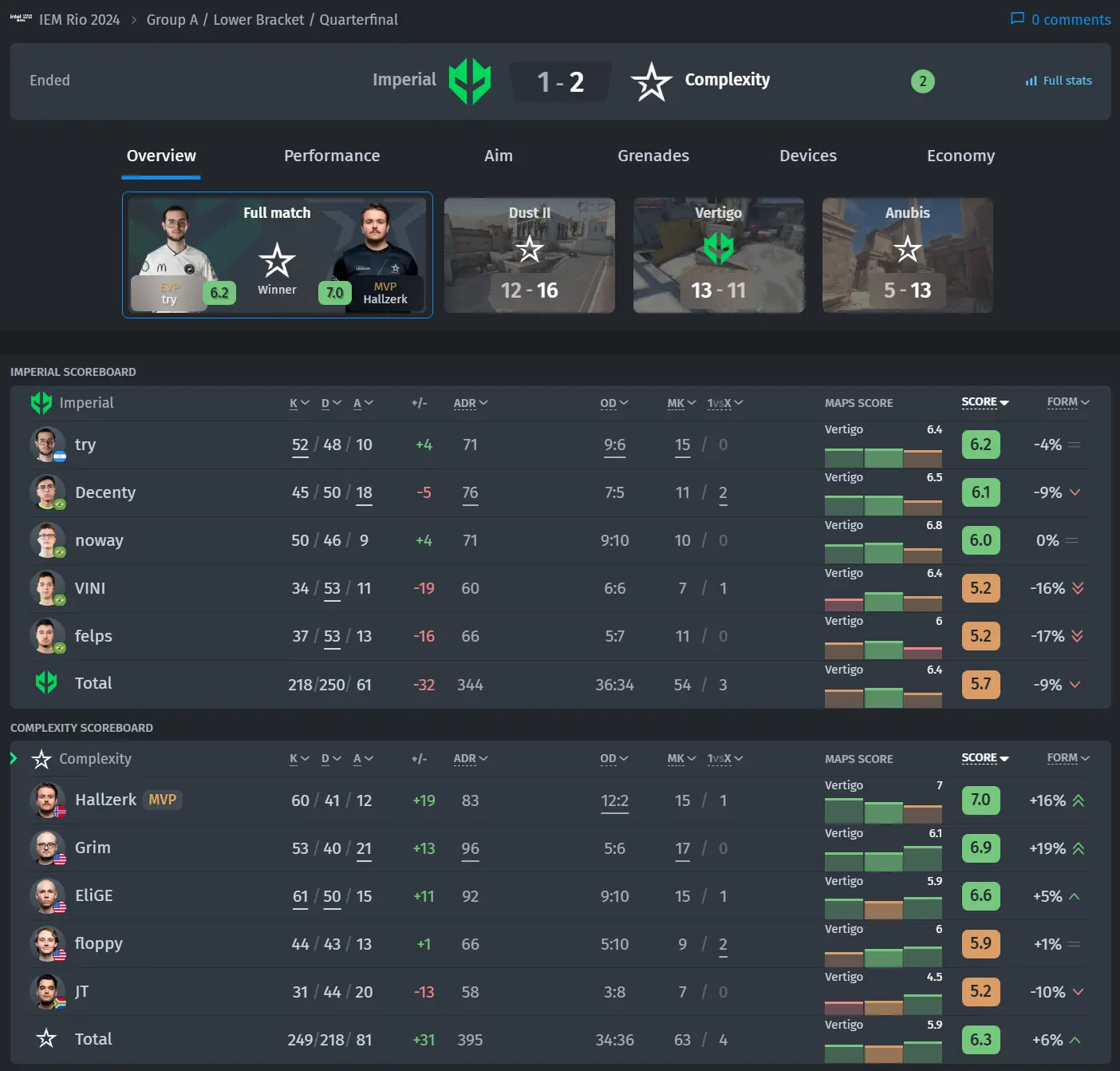The width and height of the screenshot is (1120, 1071).
Task: Sort Imperial scoreboard by MK column
Action: pos(682,403)
